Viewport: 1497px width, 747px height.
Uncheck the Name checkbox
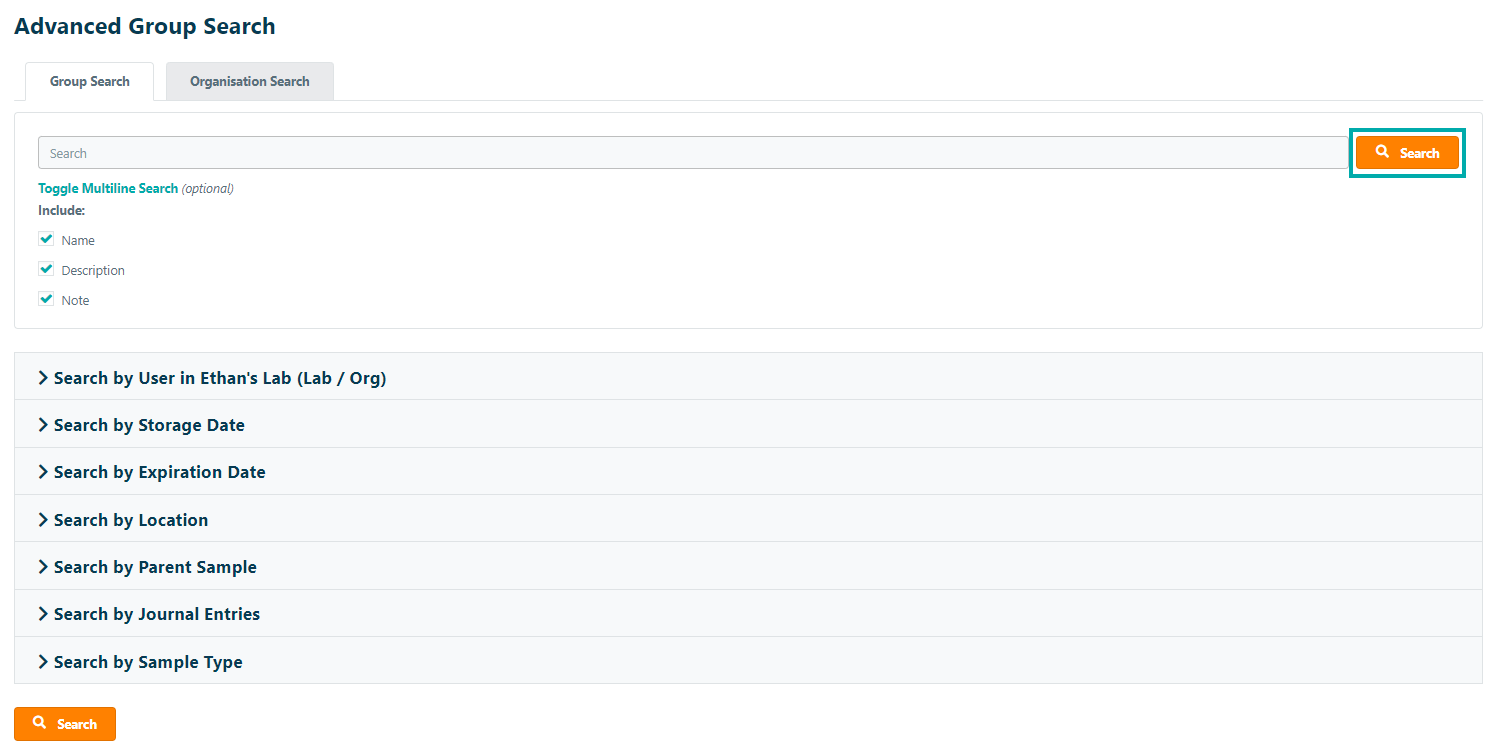click(x=46, y=240)
